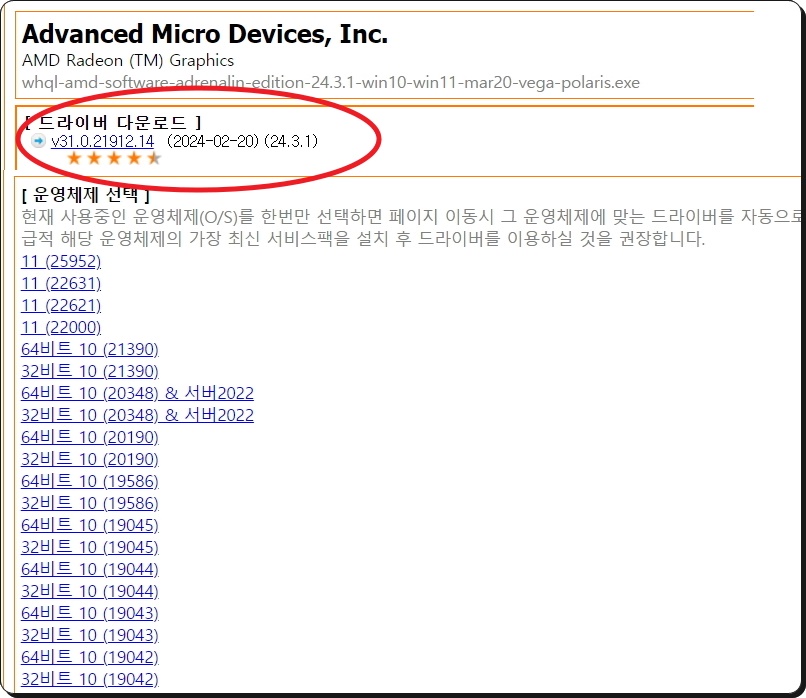Screen dimensions: 806x698
Task: Select 32비트 10 (19586) OS link
Action: click(x=90, y=504)
